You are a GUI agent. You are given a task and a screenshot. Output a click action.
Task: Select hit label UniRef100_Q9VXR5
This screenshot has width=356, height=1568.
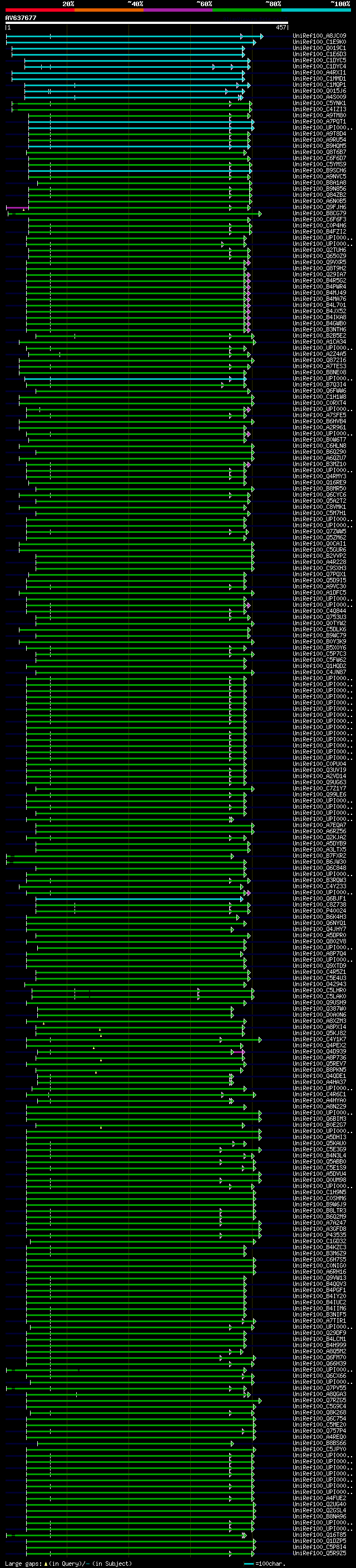click(x=319, y=263)
